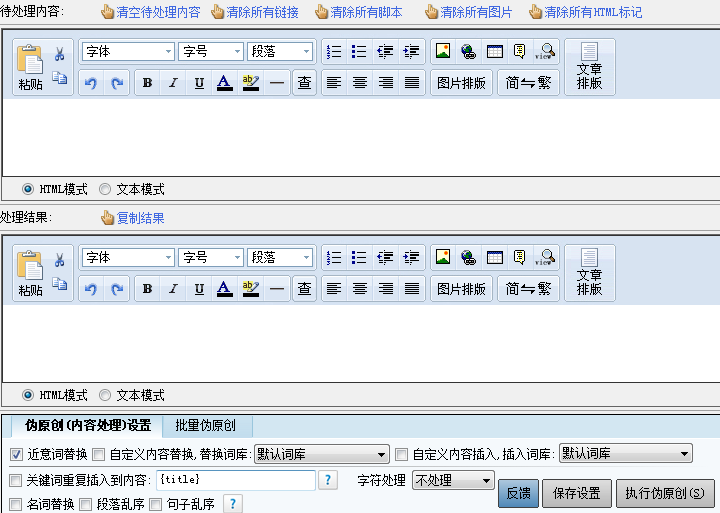Open the 字号 size dropdown in lower editor
This screenshot has width=720, height=513.
[210, 257]
